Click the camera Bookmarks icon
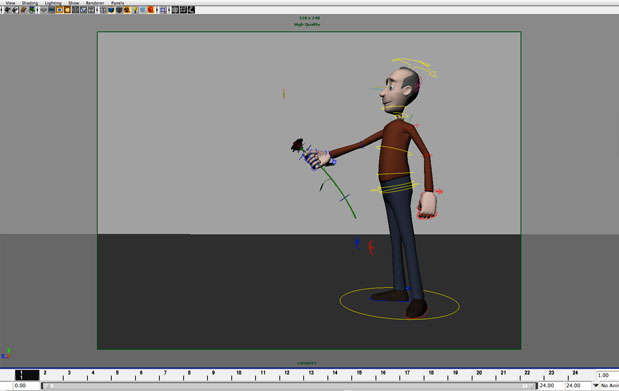Viewport: 619px width, 391px height. 23,10
